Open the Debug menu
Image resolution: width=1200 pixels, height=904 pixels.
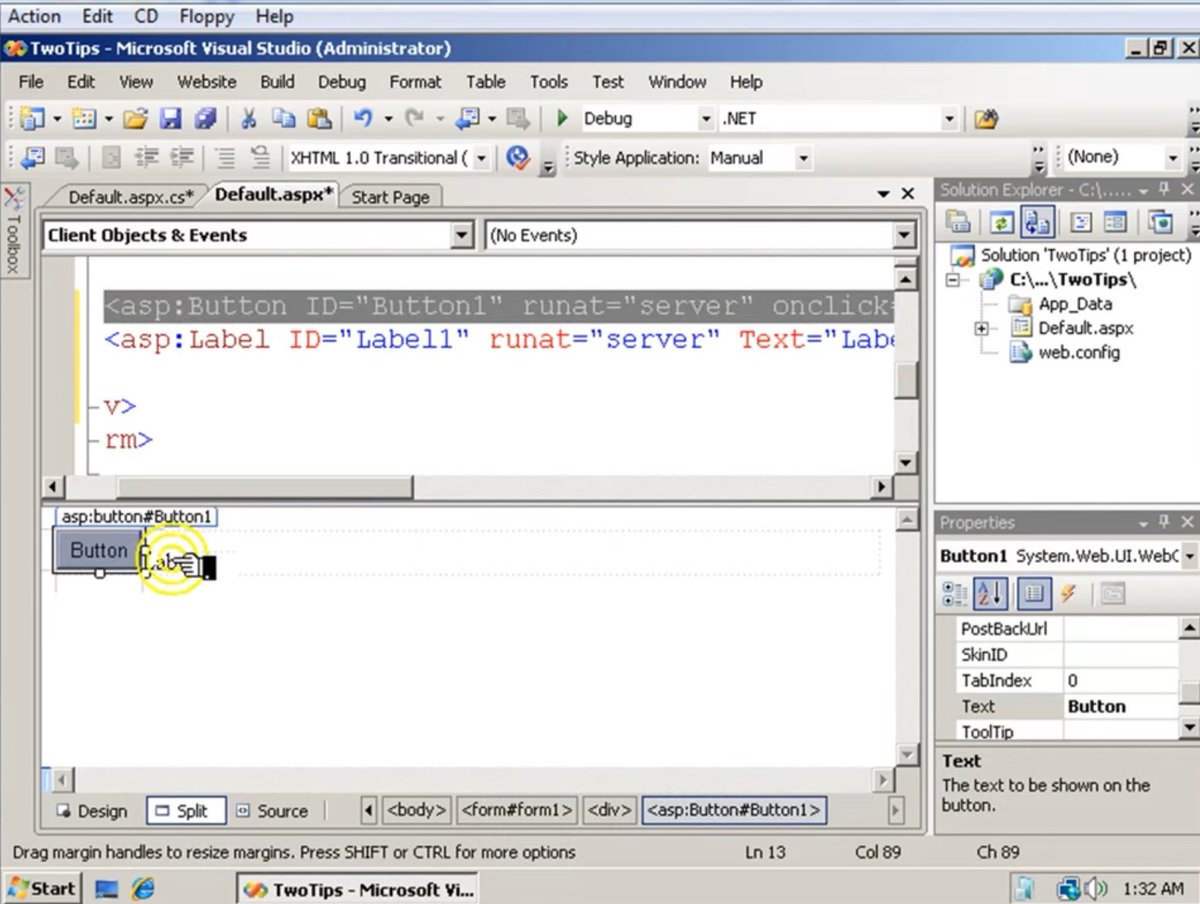click(x=342, y=82)
